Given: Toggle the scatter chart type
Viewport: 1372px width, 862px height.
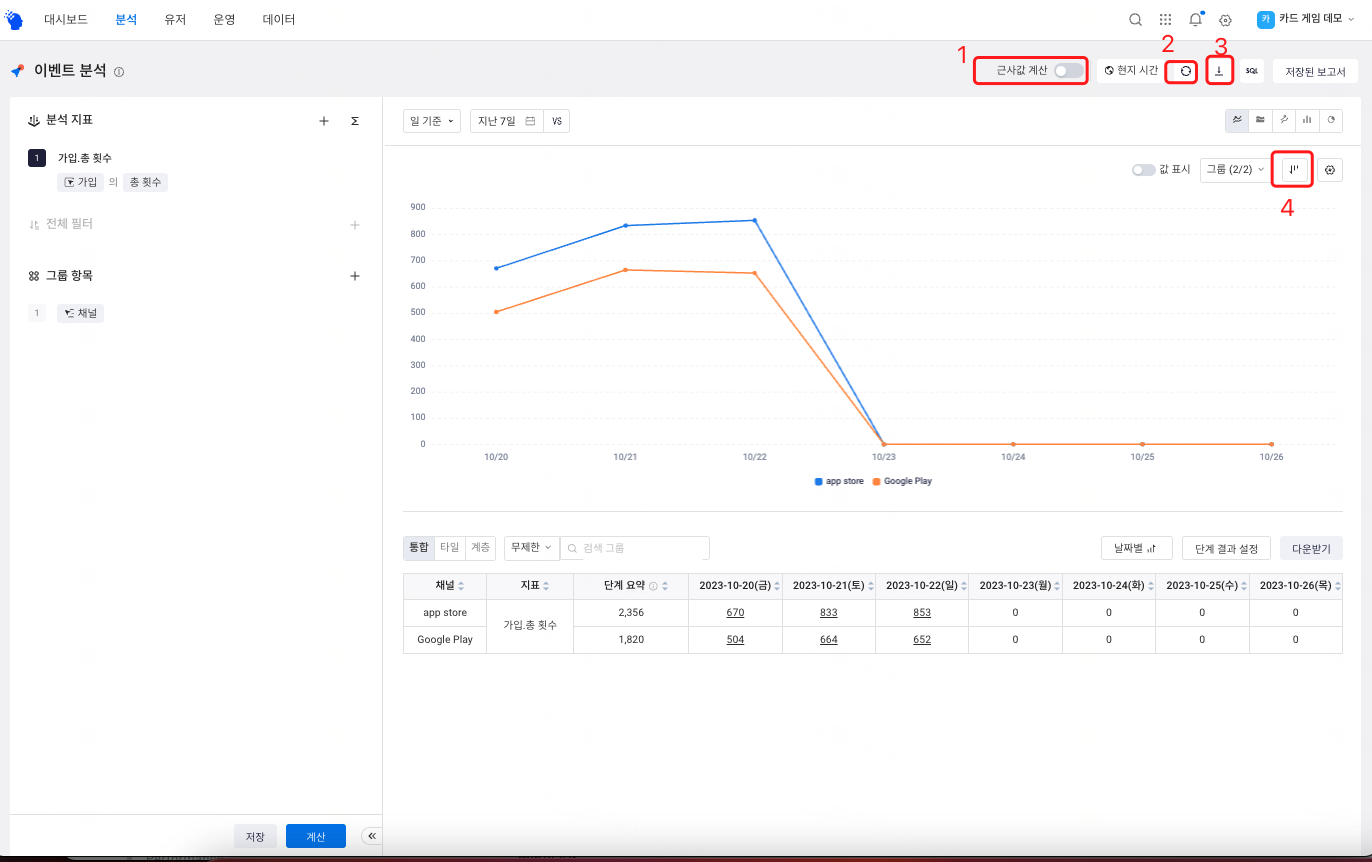Looking at the screenshot, I should [x=1284, y=120].
